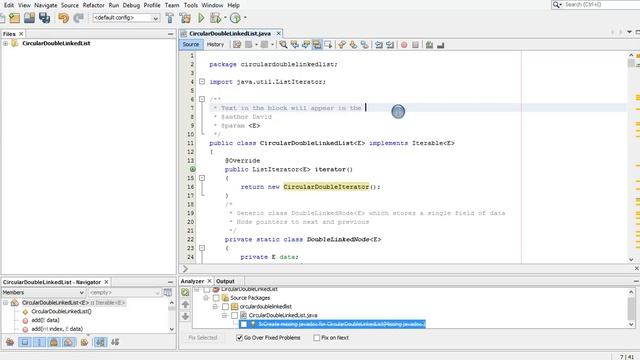
Task: Click the Search (Ctrl+I) field
Action: pos(600,4)
